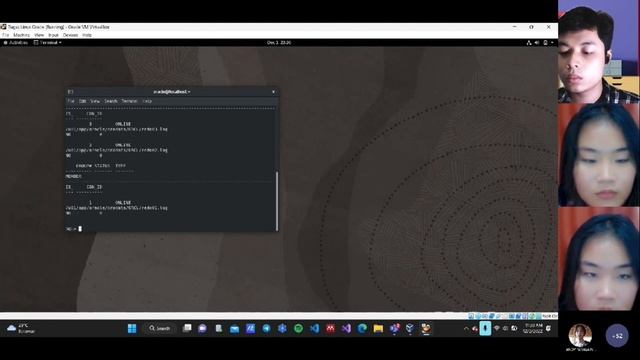Open the Telegram icon in taskbar

(x=266, y=329)
